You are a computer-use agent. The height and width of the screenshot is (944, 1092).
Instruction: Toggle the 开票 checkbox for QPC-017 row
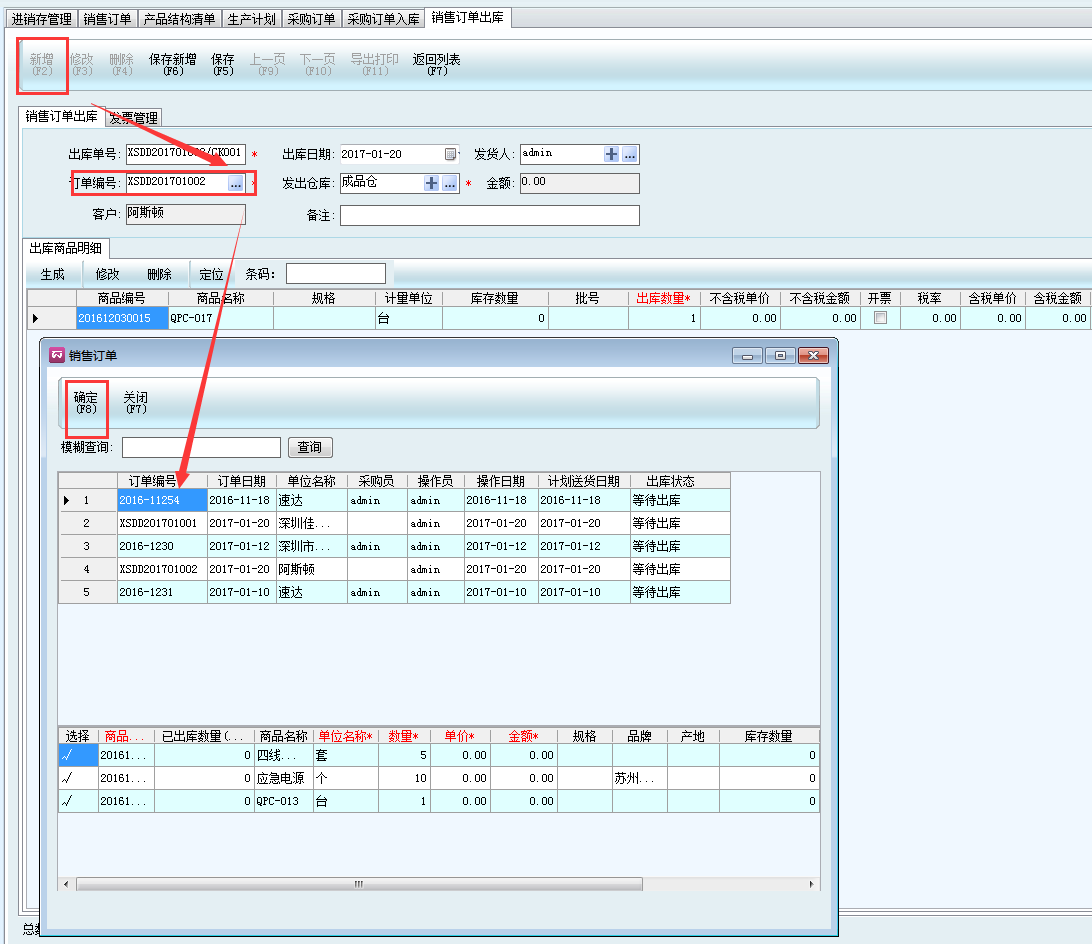coord(880,318)
